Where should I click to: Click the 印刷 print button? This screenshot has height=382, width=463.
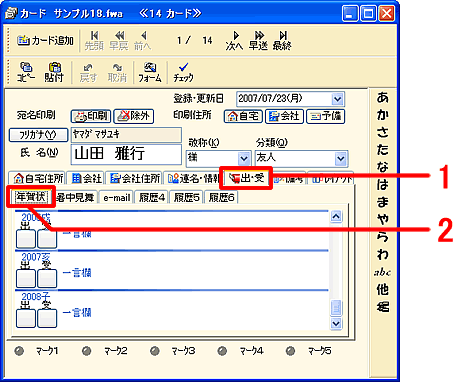pos(91,116)
